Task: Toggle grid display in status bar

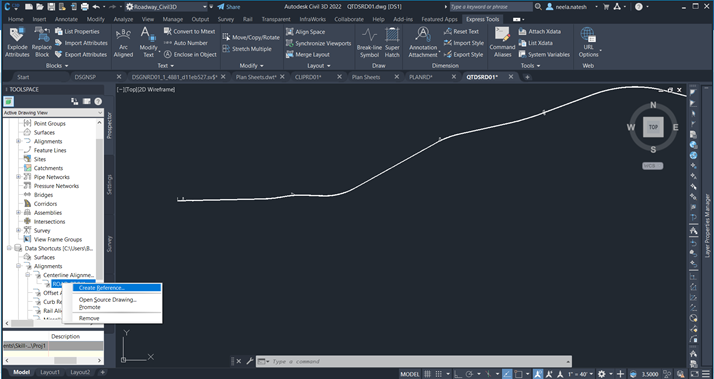Action: click(x=428, y=374)
